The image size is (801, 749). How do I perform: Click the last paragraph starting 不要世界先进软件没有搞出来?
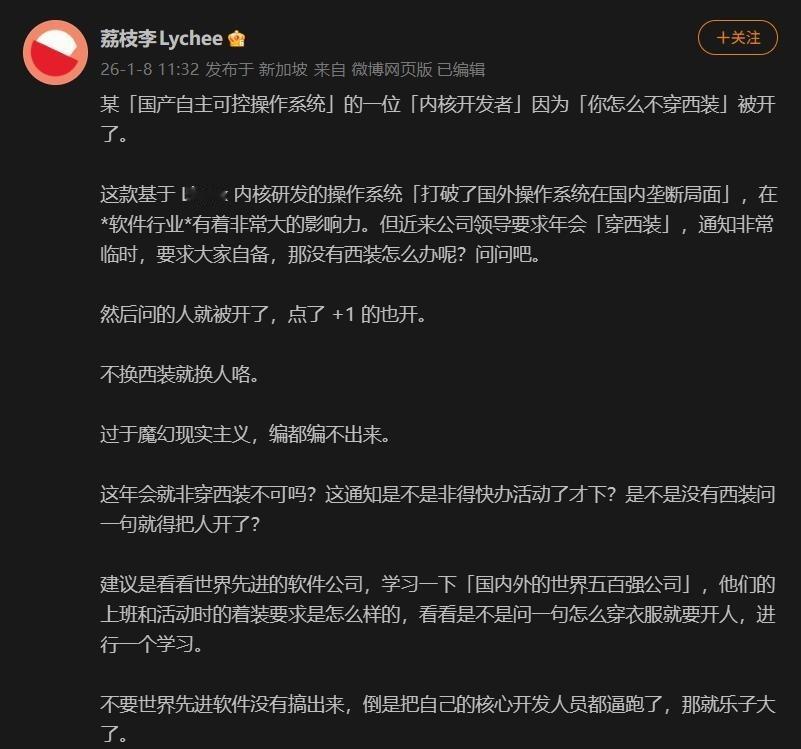tap(438, 719)
